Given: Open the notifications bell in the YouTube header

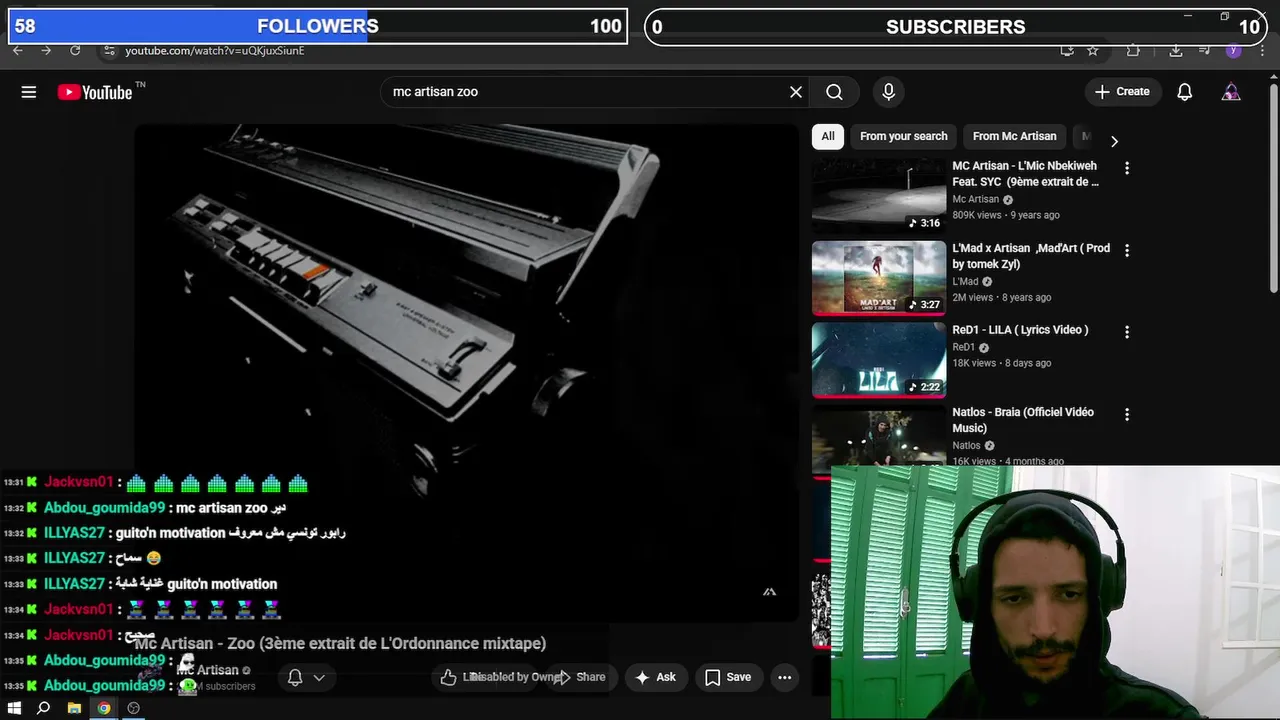Looking at the screenshot, I should coord(1185,92).
